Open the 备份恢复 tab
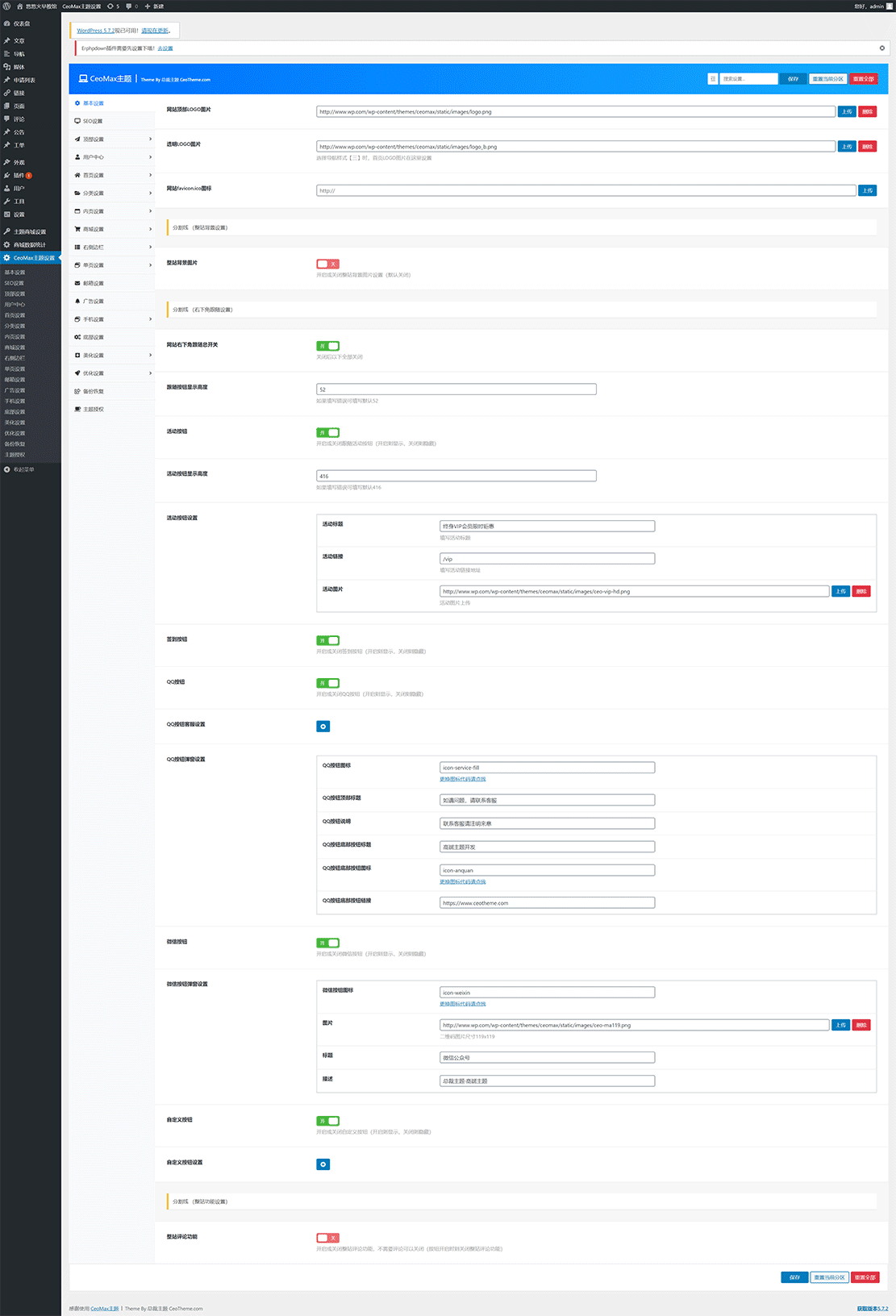Image resolution: width=896 pixels, height=1316 pixels. [93, 391]
